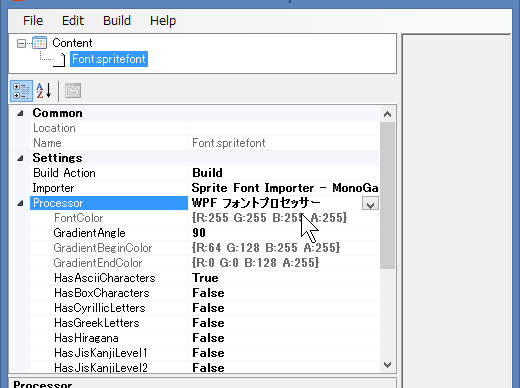Sort properties alphabetically
The height and width of the screenshot is (388, 520).
[x=44, y=91]
